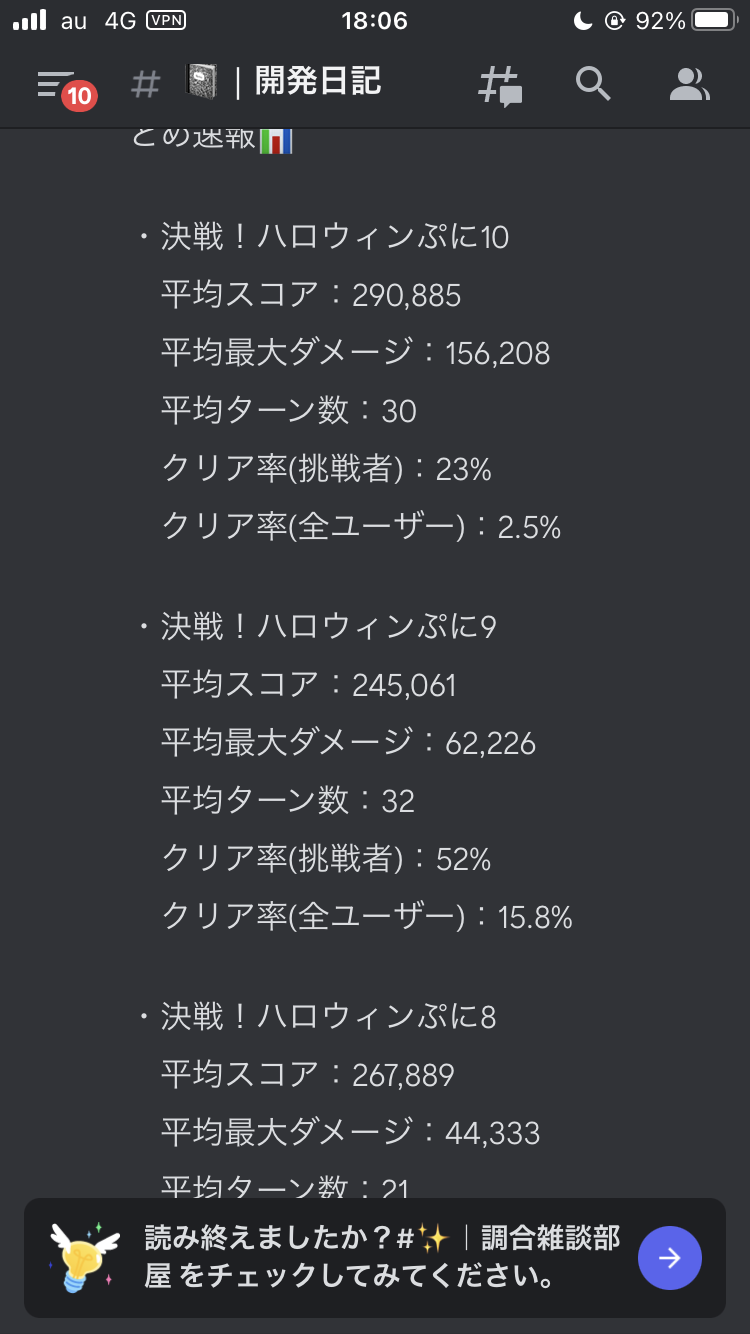Tap the battery icon in status bar
Image resolution: width=750 pixels, height=1334 pixels.
[x=715, y=20]
